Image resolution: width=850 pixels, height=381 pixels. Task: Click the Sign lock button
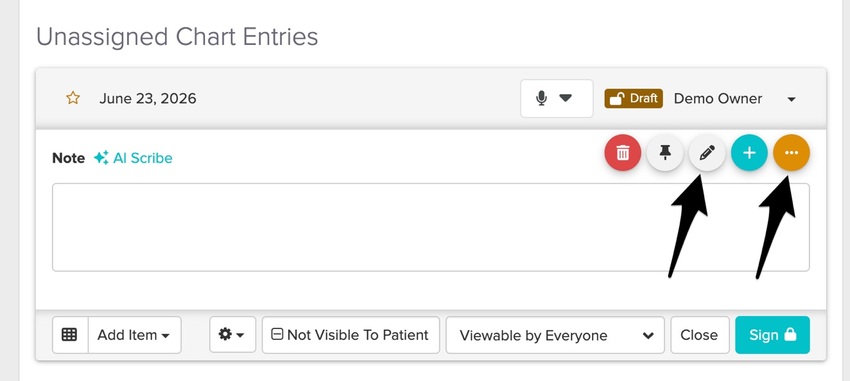click(x=772, y=335)
